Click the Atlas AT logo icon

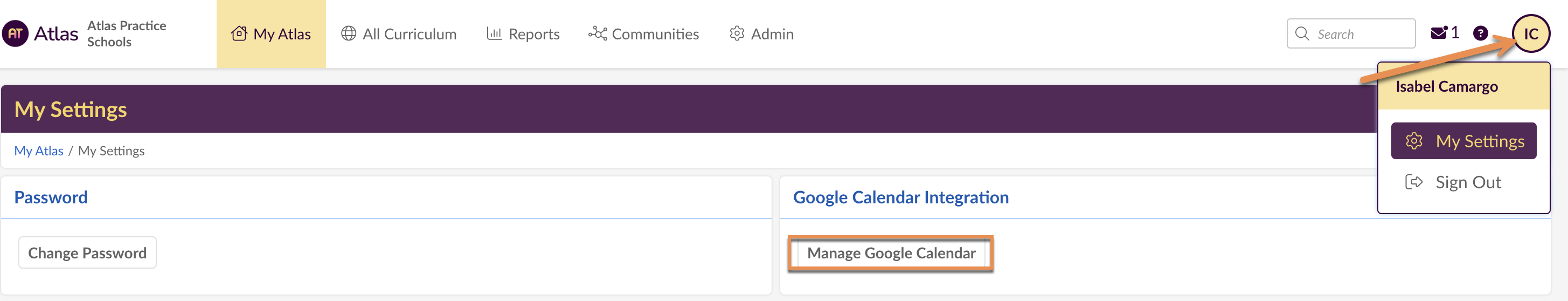(15, 33)
